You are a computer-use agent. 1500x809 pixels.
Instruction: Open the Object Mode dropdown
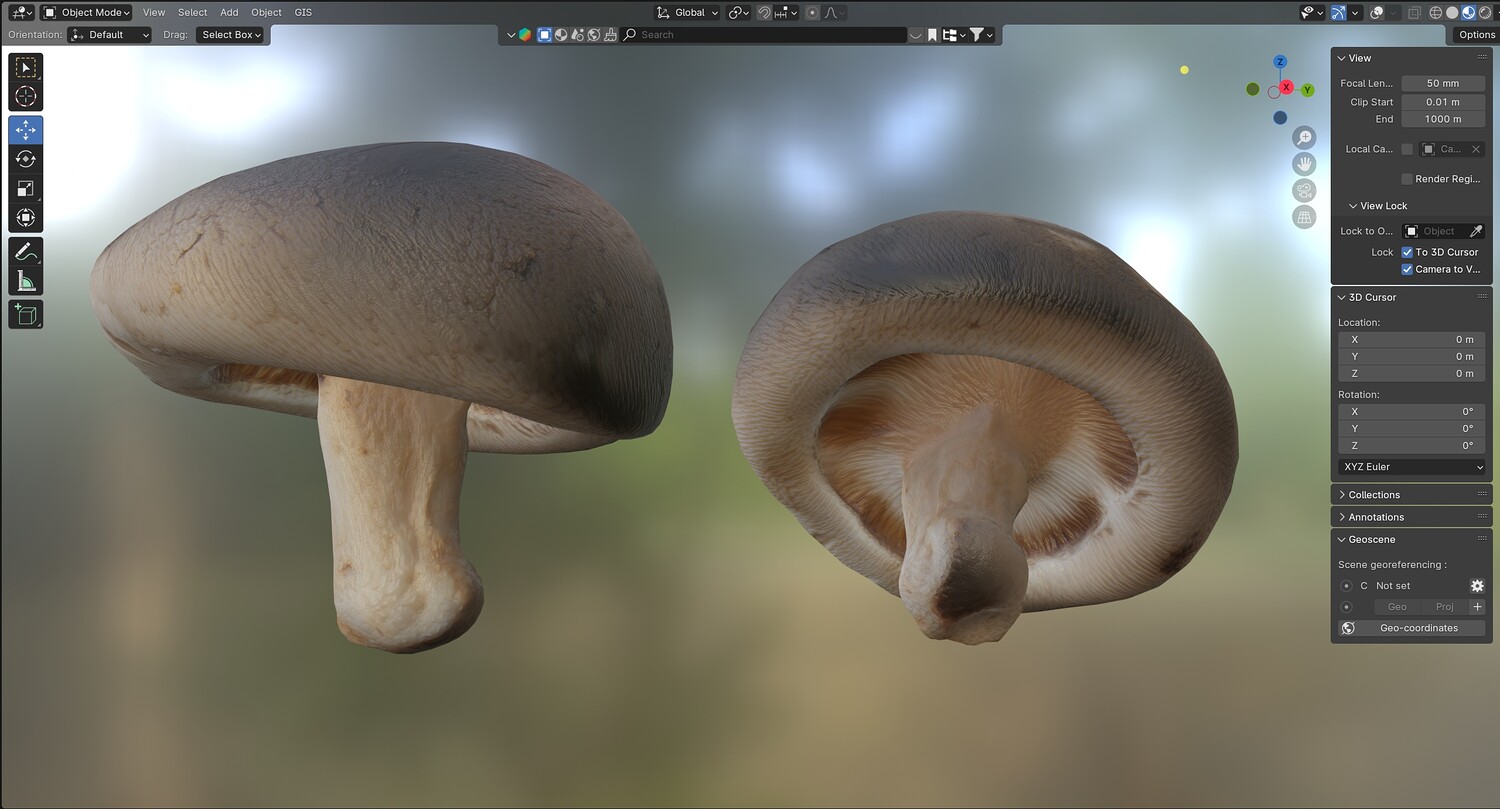87,13
